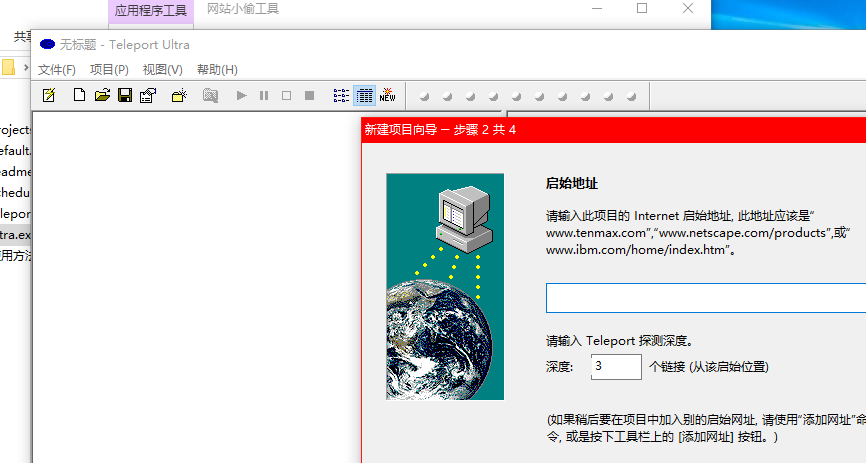The width and height of the screenshot is (866, 463).
Task: Abort the project with the solid square icon
Action: click(309, 96)
